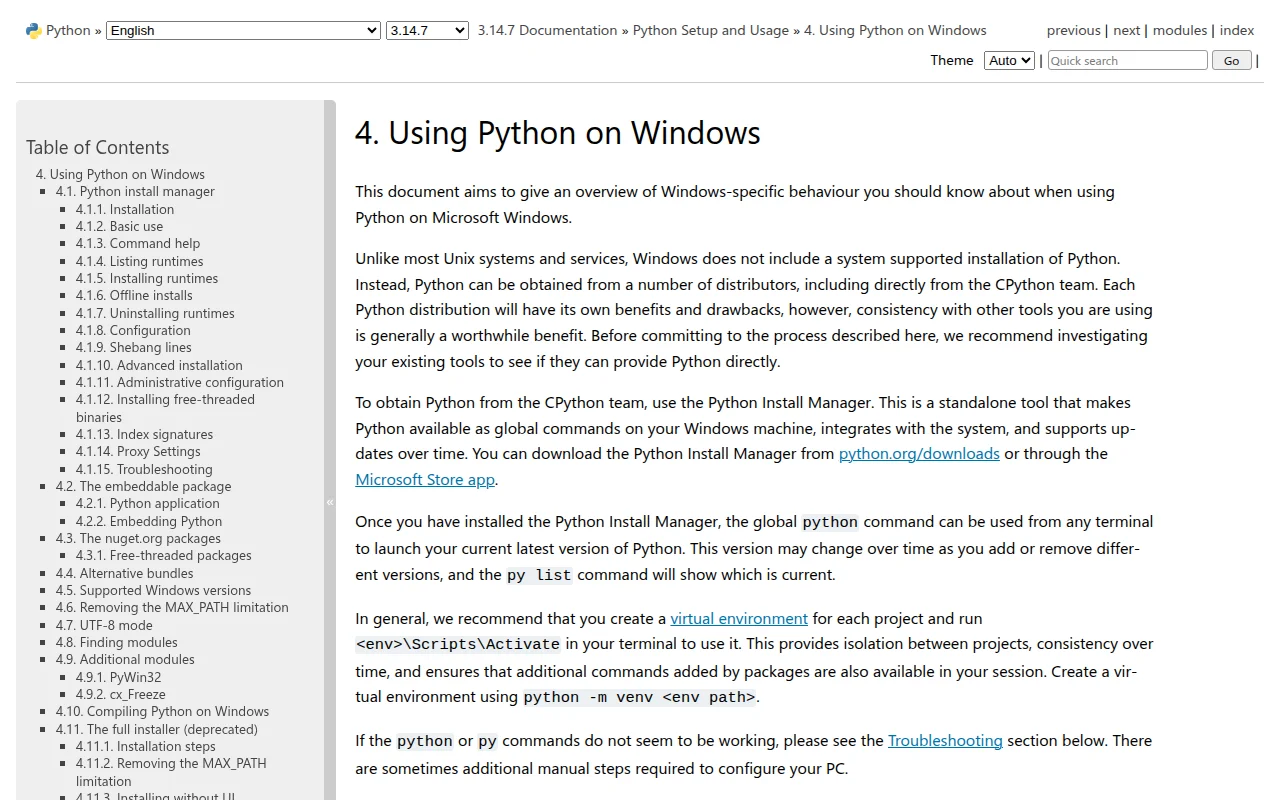Open 4.11.1. Installation steps
The image size is (1280, 800).
[146, 746]
